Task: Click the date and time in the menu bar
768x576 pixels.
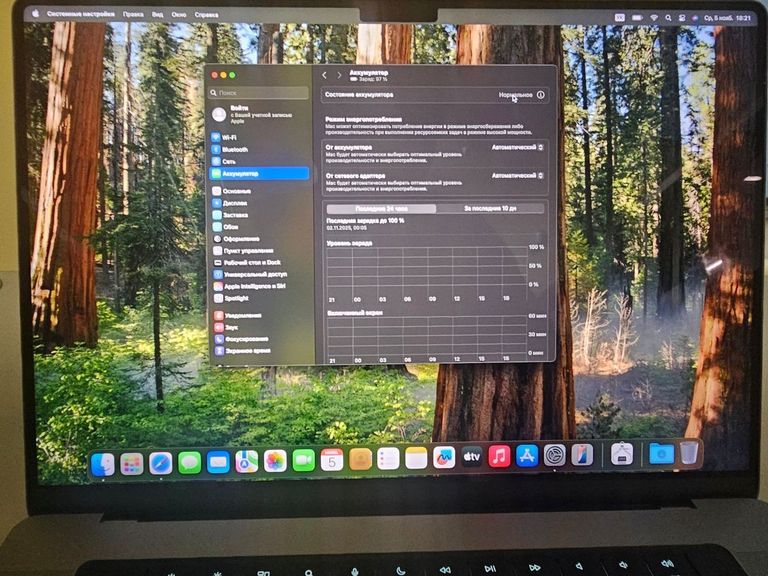Action: click(727, 18)
